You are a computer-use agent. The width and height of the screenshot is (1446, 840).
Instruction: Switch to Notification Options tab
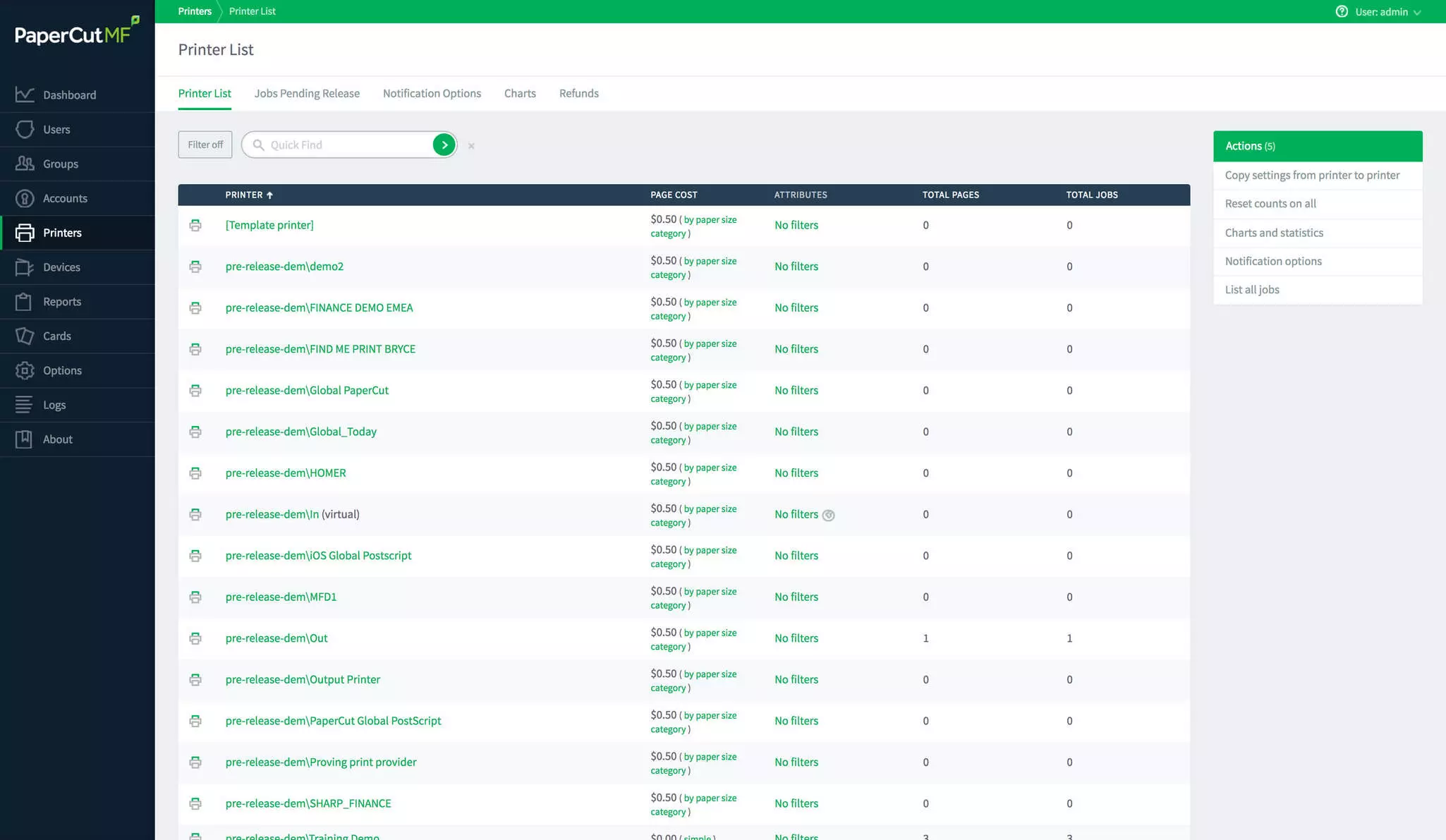[x=432, y=93]
